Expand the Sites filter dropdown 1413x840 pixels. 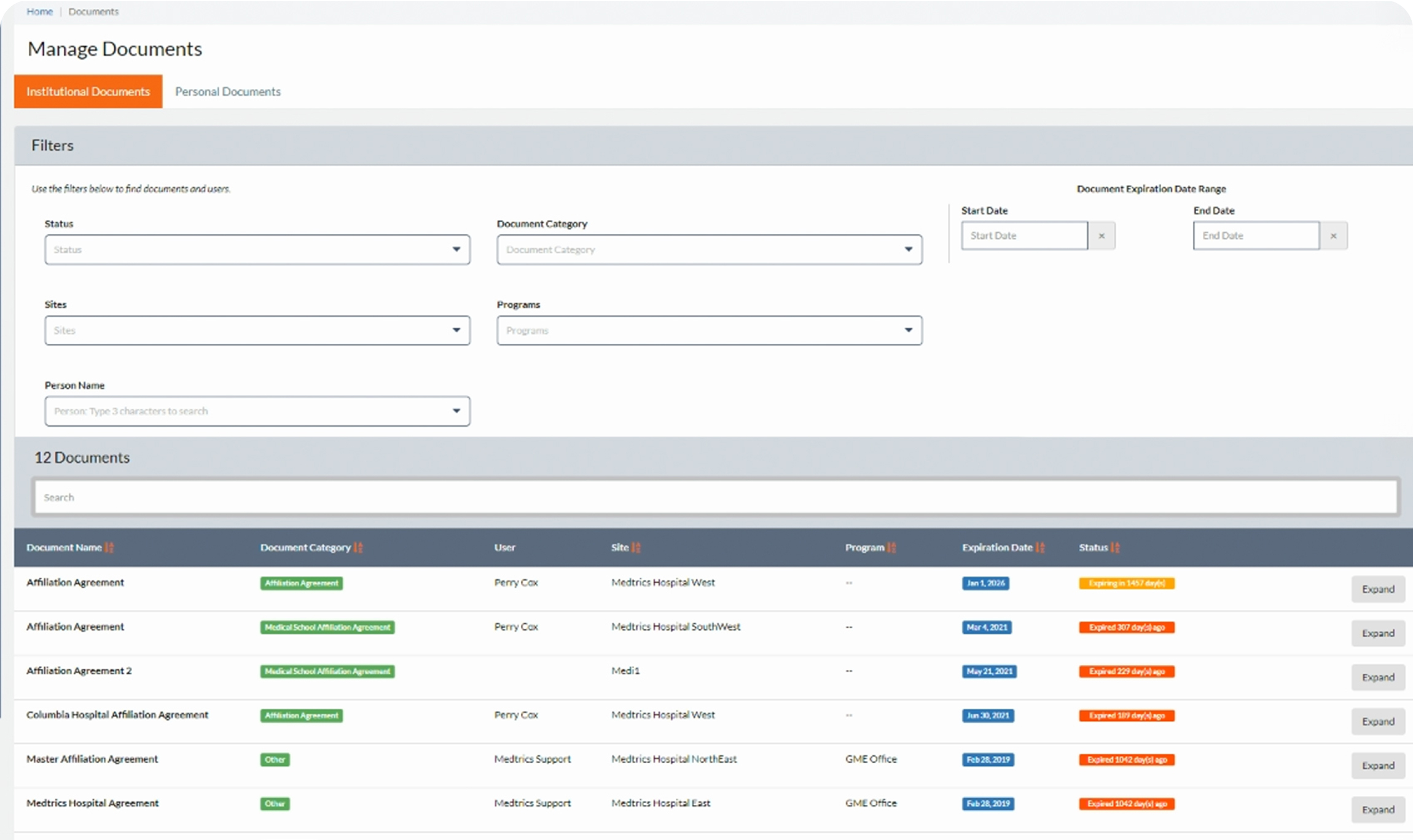pyautogui.click(x=257, y=330)
